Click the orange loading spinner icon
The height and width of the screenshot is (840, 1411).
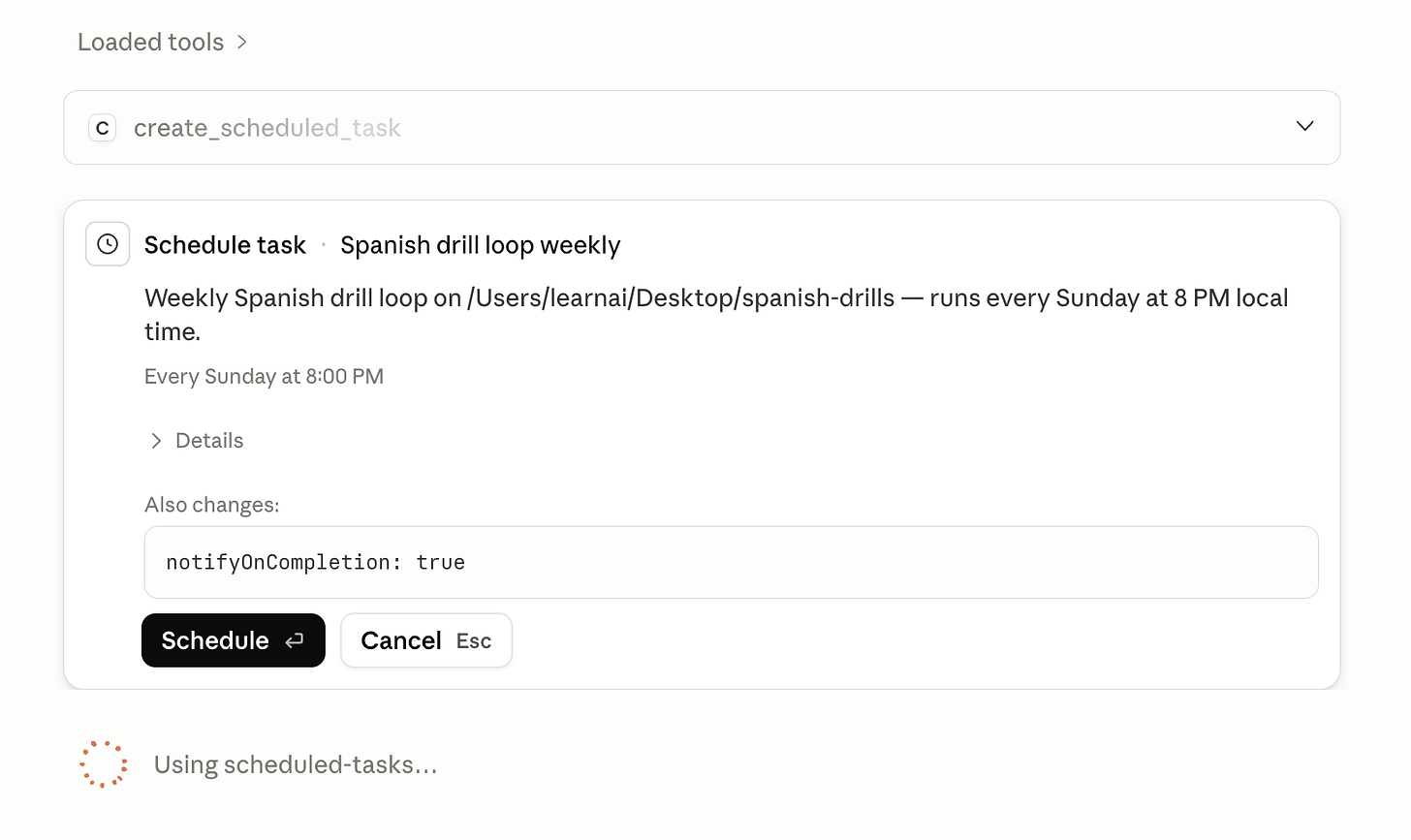click(x=104, y=764)
